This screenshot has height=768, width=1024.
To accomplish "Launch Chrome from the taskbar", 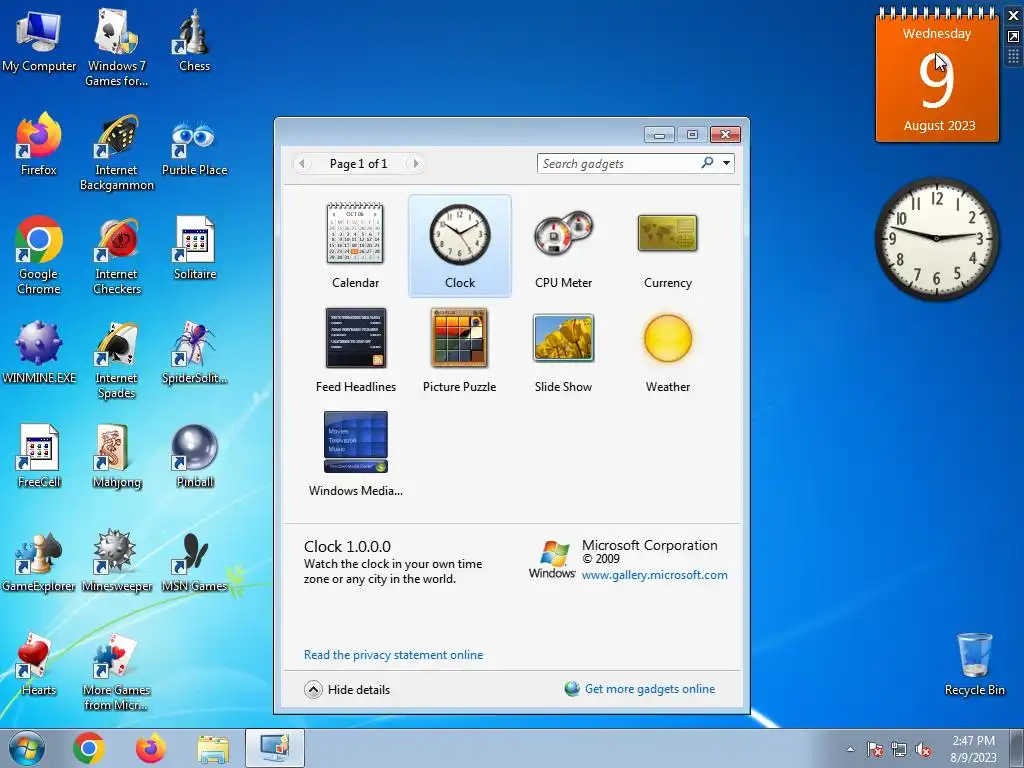I will (89, 748).
